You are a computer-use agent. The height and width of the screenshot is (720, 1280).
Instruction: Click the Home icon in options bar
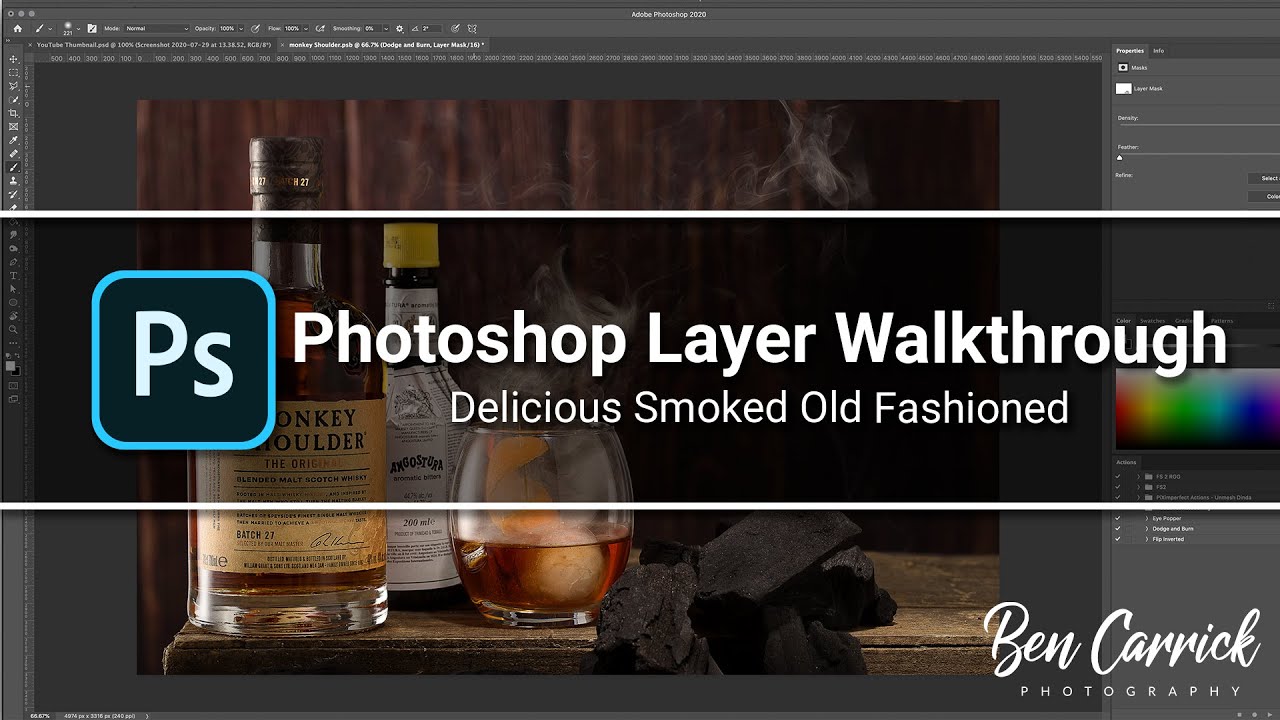(x=17, y=29)
